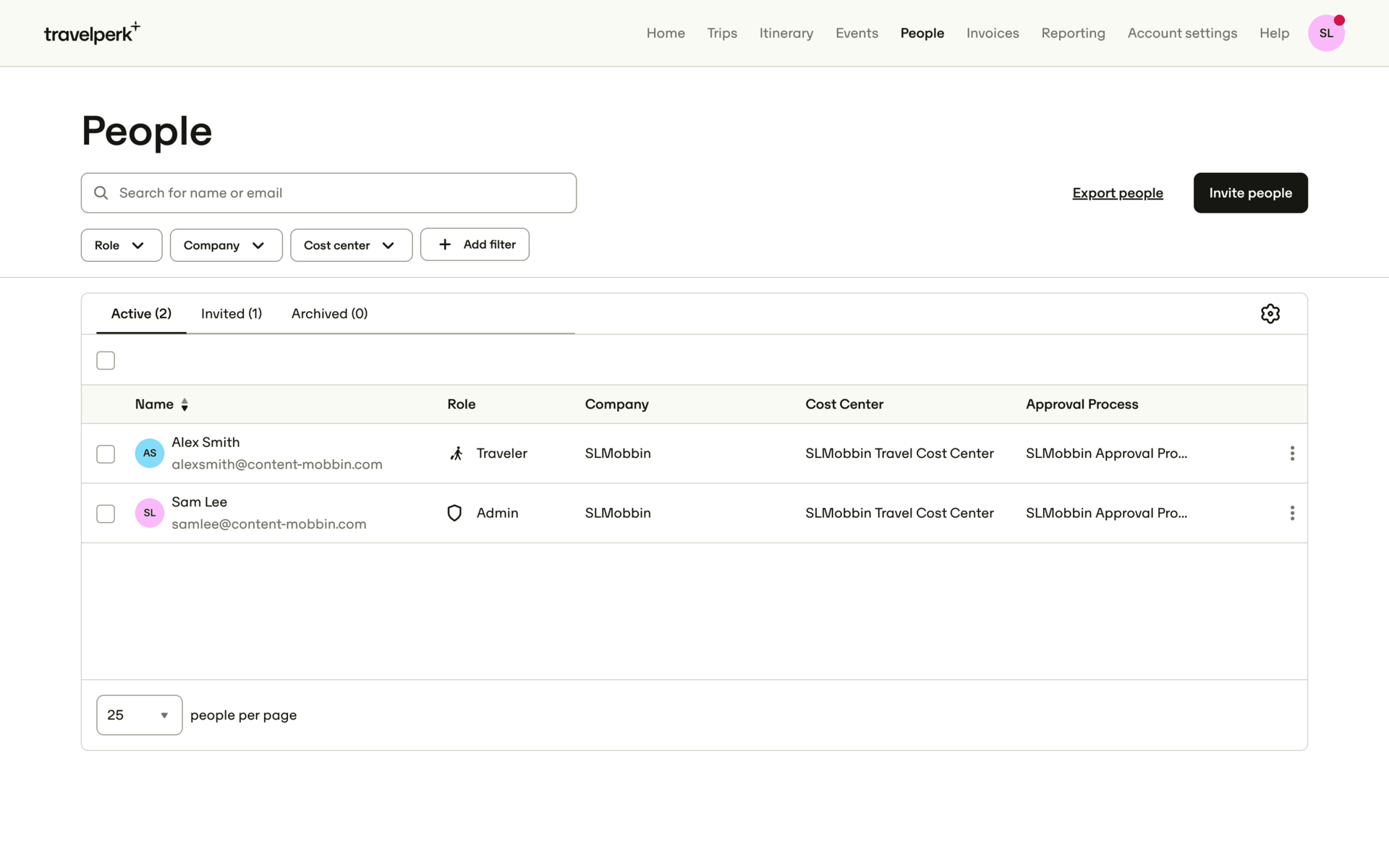Open Account settings in navigation

tap(1182, 33)
